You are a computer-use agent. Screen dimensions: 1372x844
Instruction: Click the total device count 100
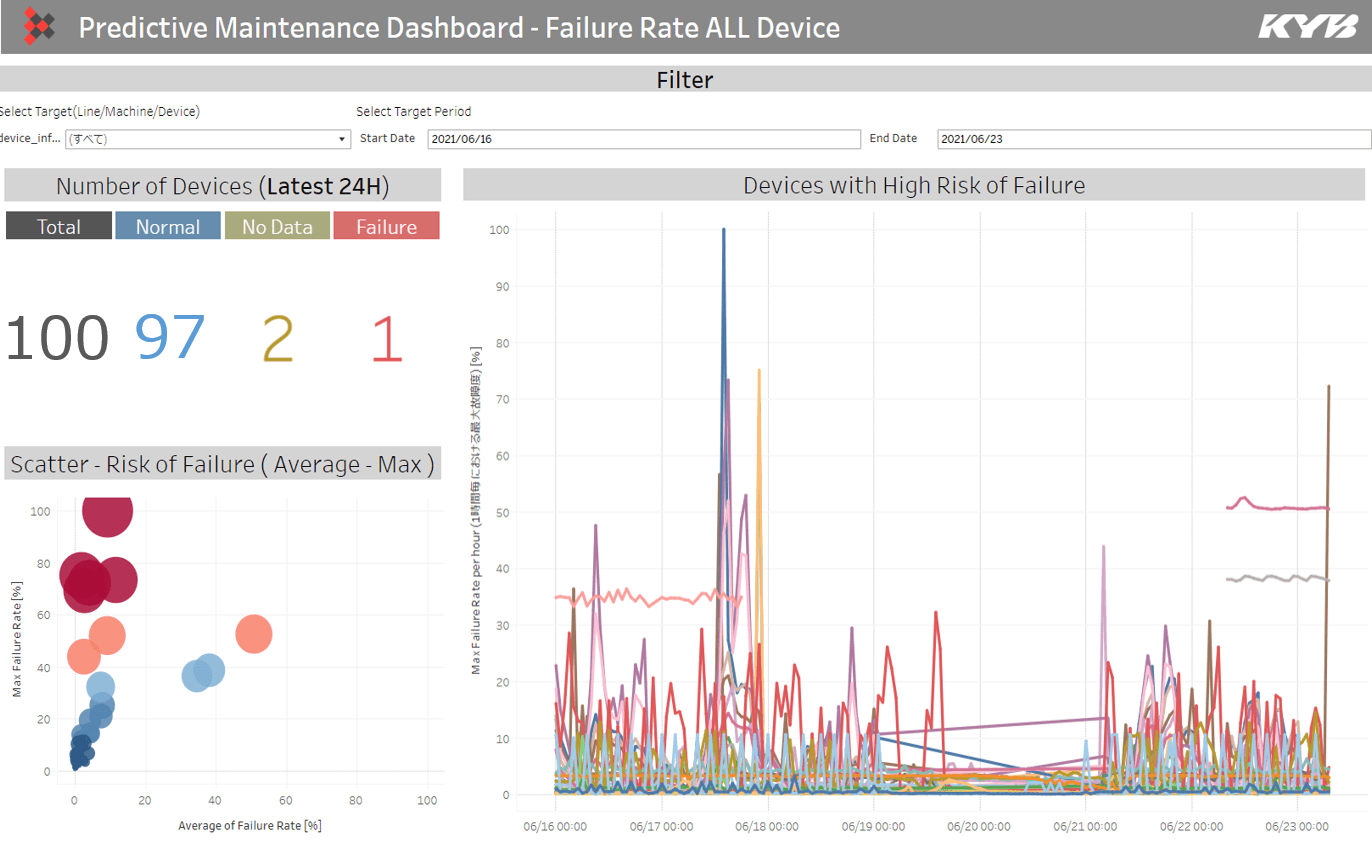point(57,338)
